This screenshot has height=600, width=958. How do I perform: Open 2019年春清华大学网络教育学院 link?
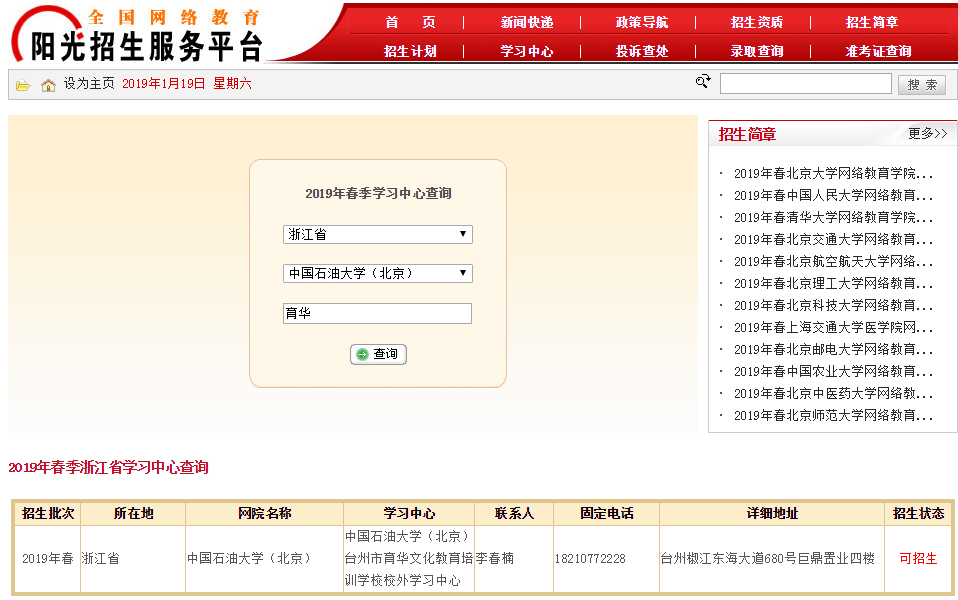833,218
